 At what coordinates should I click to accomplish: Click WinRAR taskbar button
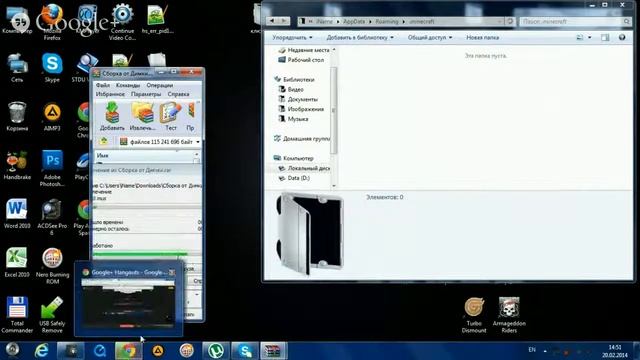(x=273, y=351)
